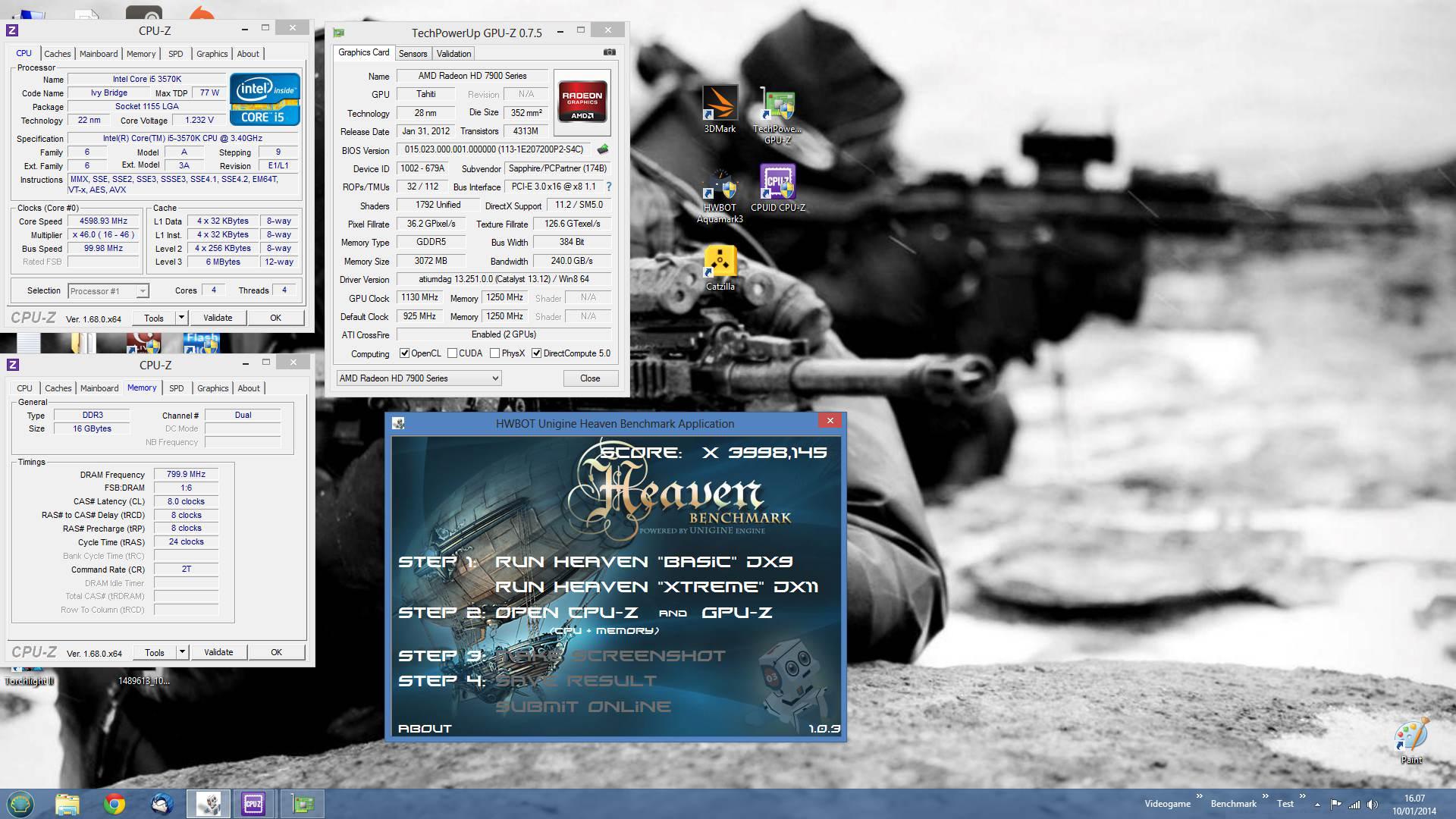Image resolution: width=1456 pixels, height=819 pixels.
Task: Open the Catzilla desktop shortcut
Action: coord(720,268)
